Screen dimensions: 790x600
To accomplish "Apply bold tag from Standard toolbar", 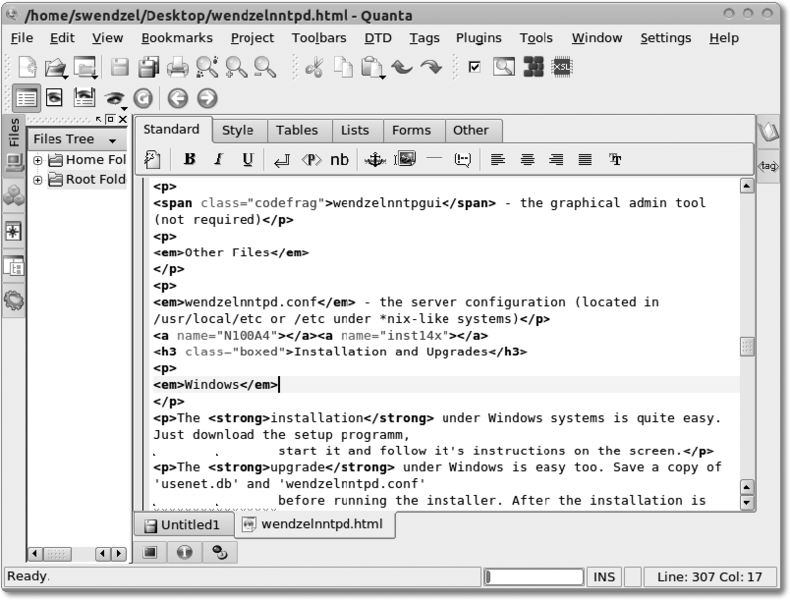I will (190, 159).
